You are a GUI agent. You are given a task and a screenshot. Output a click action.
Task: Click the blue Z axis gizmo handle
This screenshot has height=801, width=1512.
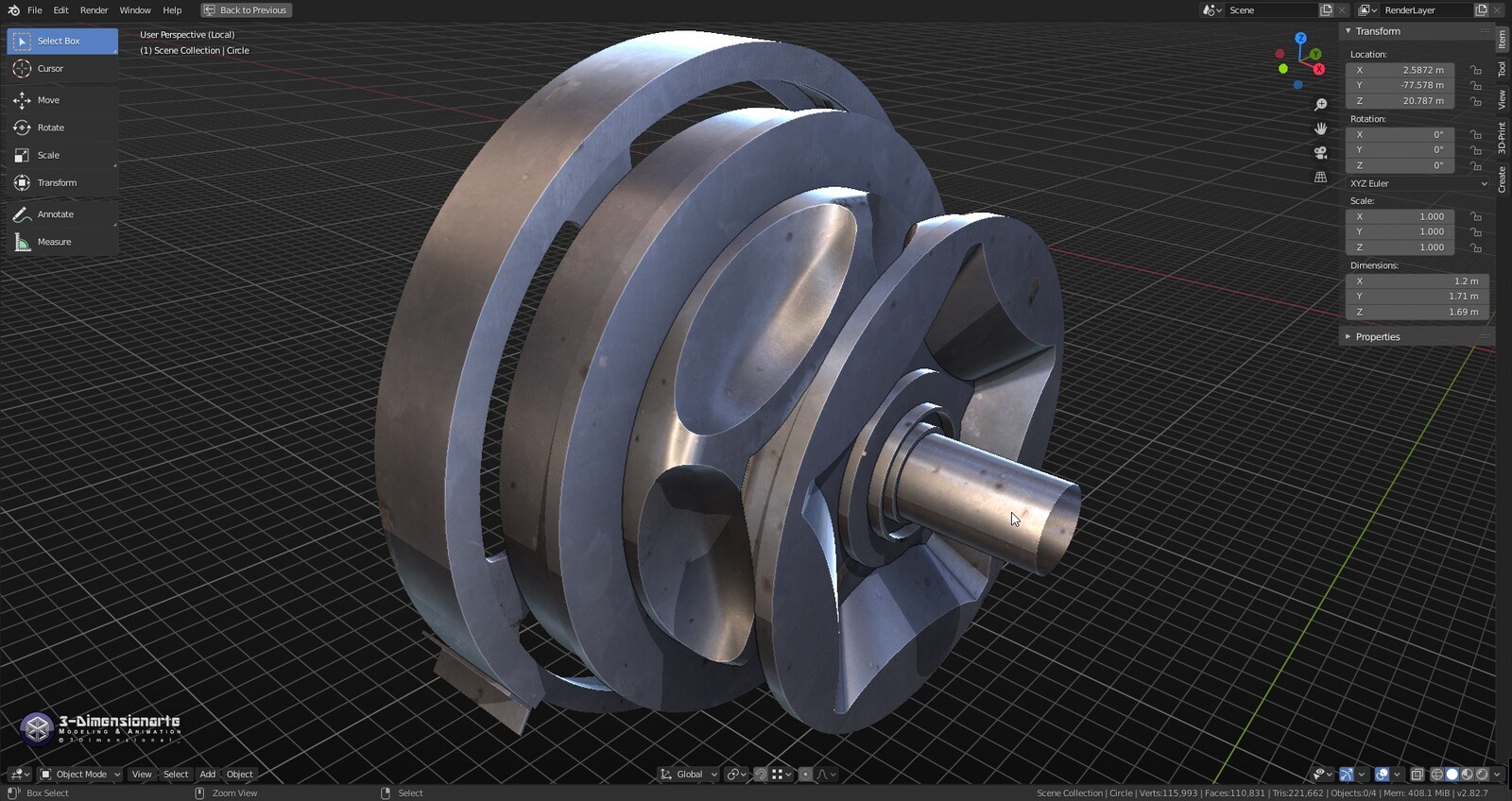click(x=1301, y=38)
